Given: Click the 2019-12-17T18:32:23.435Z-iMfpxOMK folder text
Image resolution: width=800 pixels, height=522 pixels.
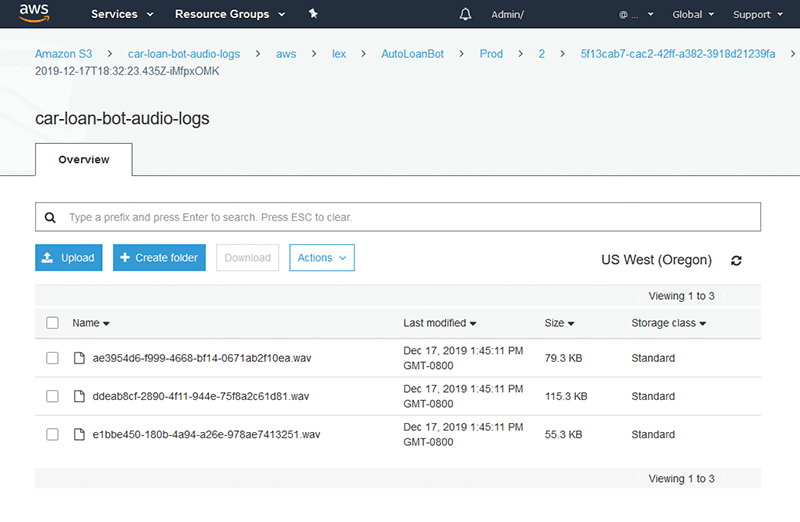Looking at the screenshot, I should pyautogui.click(x=127, y=71).
